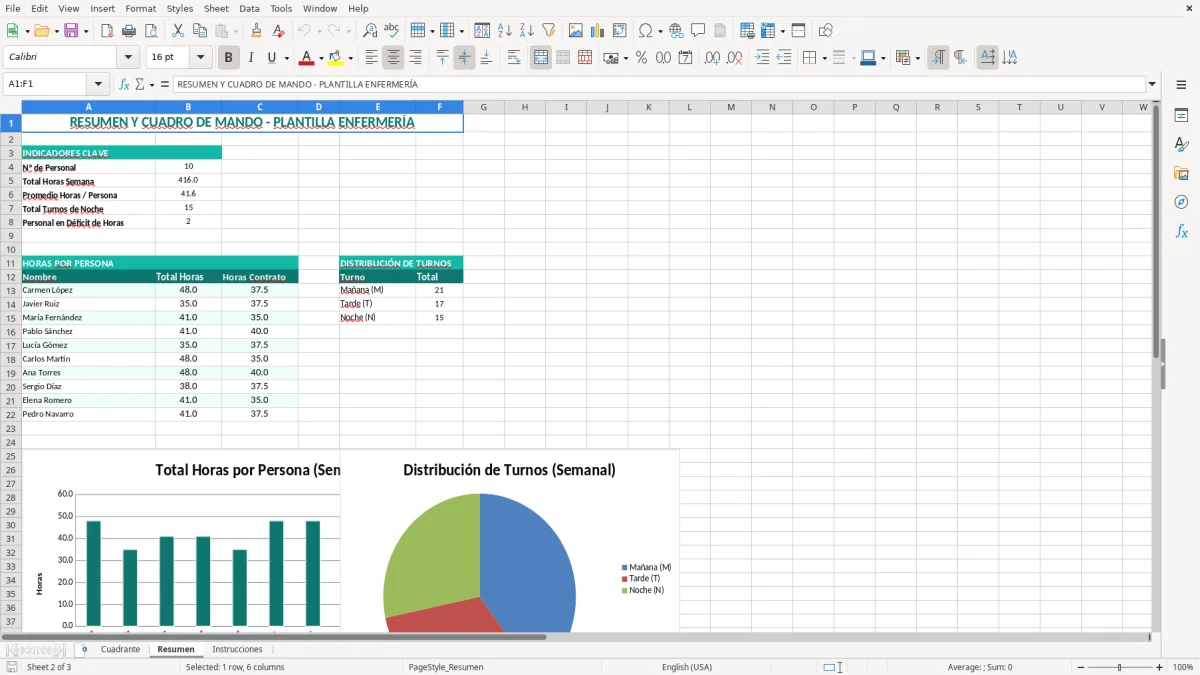1200x675 pixels.
Task: Insert Image icon
Action: click(576, 31)
